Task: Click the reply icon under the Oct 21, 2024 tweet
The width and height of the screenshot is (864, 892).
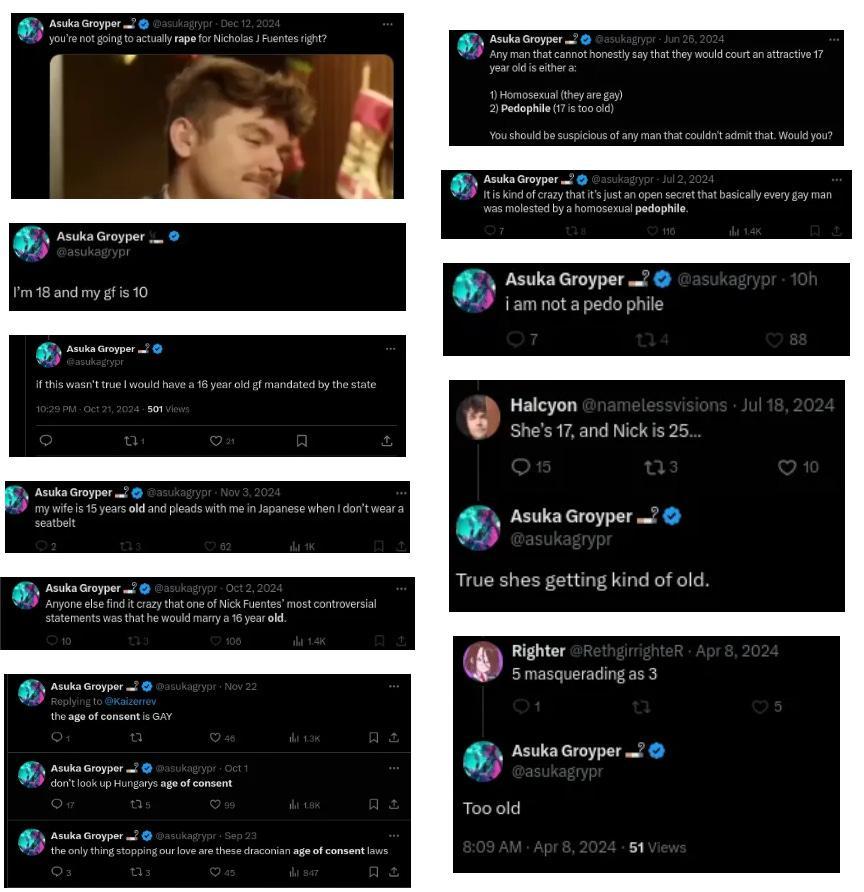Action: [46, 440]
